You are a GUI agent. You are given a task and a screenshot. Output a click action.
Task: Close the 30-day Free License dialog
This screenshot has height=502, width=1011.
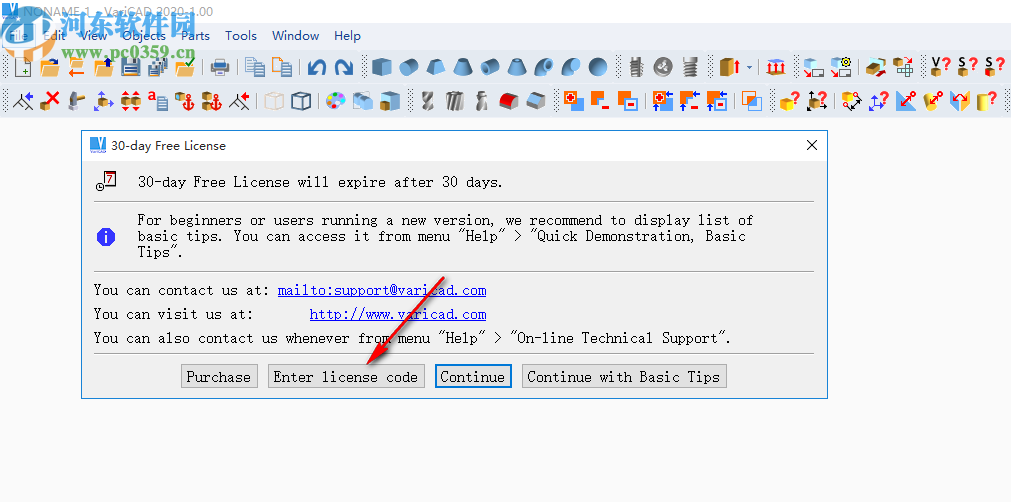click(812, 146)
